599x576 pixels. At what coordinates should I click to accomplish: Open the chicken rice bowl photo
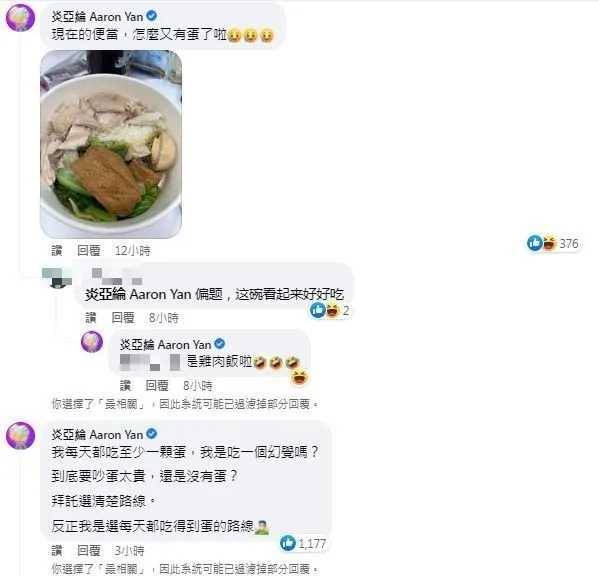(111, 144)
